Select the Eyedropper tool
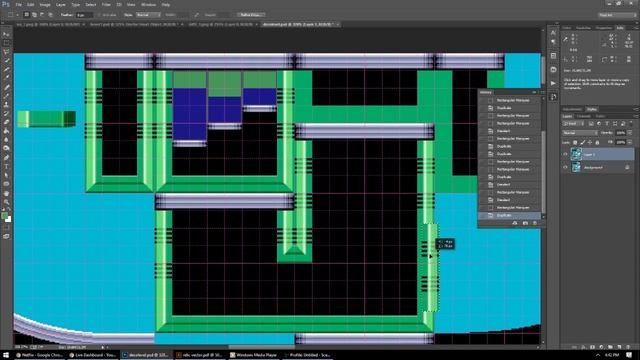 6,78
